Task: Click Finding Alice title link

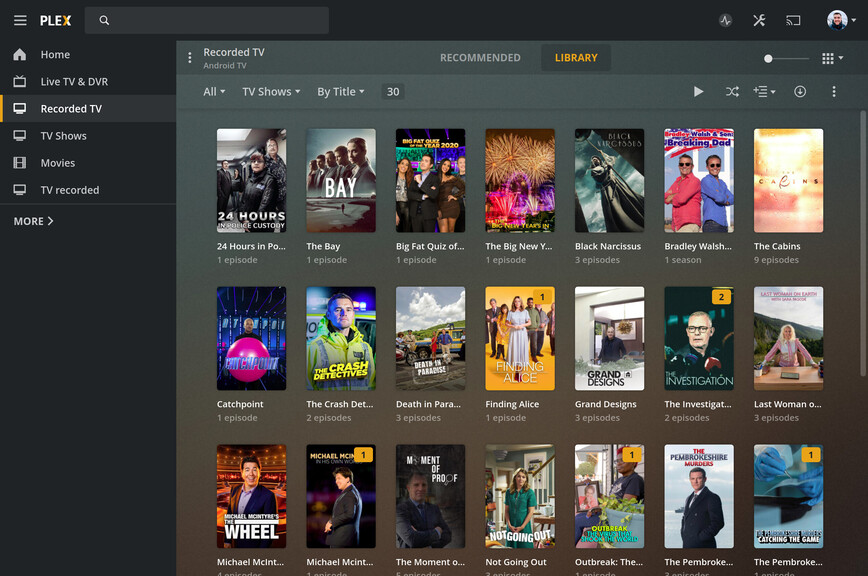Action: click(x=512, y=404)
